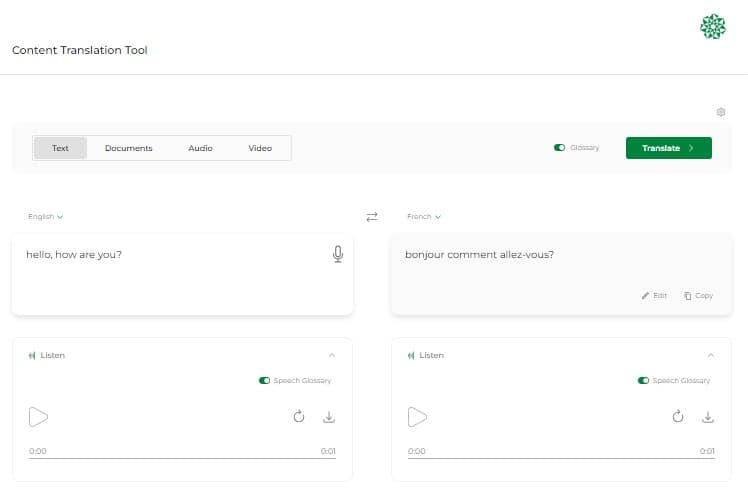Switch to the Documents tab

click(x=128, y=148)
